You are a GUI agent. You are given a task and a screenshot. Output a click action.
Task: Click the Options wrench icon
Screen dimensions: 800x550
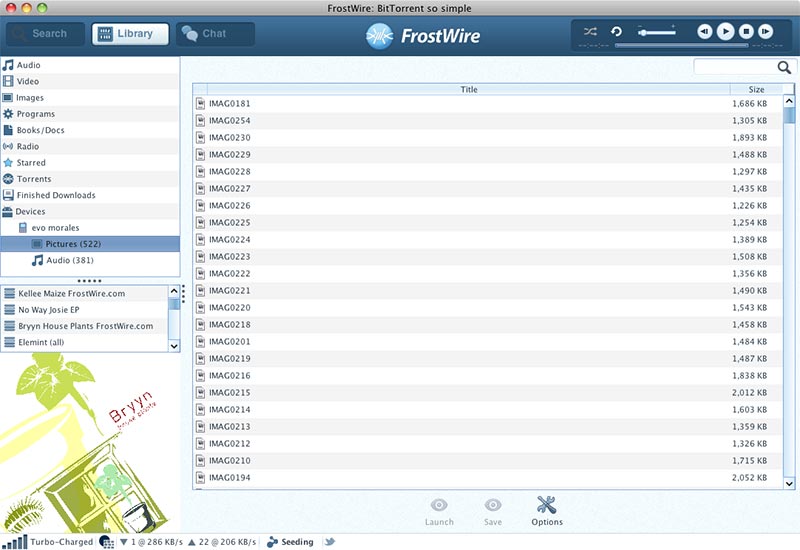point(546,510)
